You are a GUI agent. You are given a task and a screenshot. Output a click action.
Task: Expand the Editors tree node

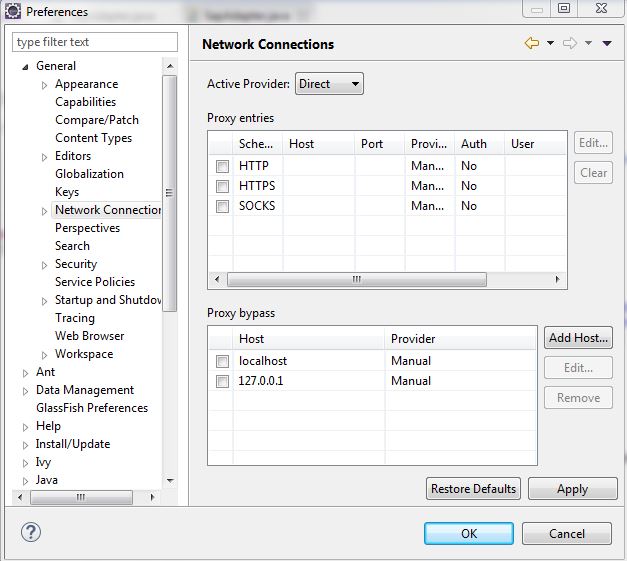tap(44, 157)
